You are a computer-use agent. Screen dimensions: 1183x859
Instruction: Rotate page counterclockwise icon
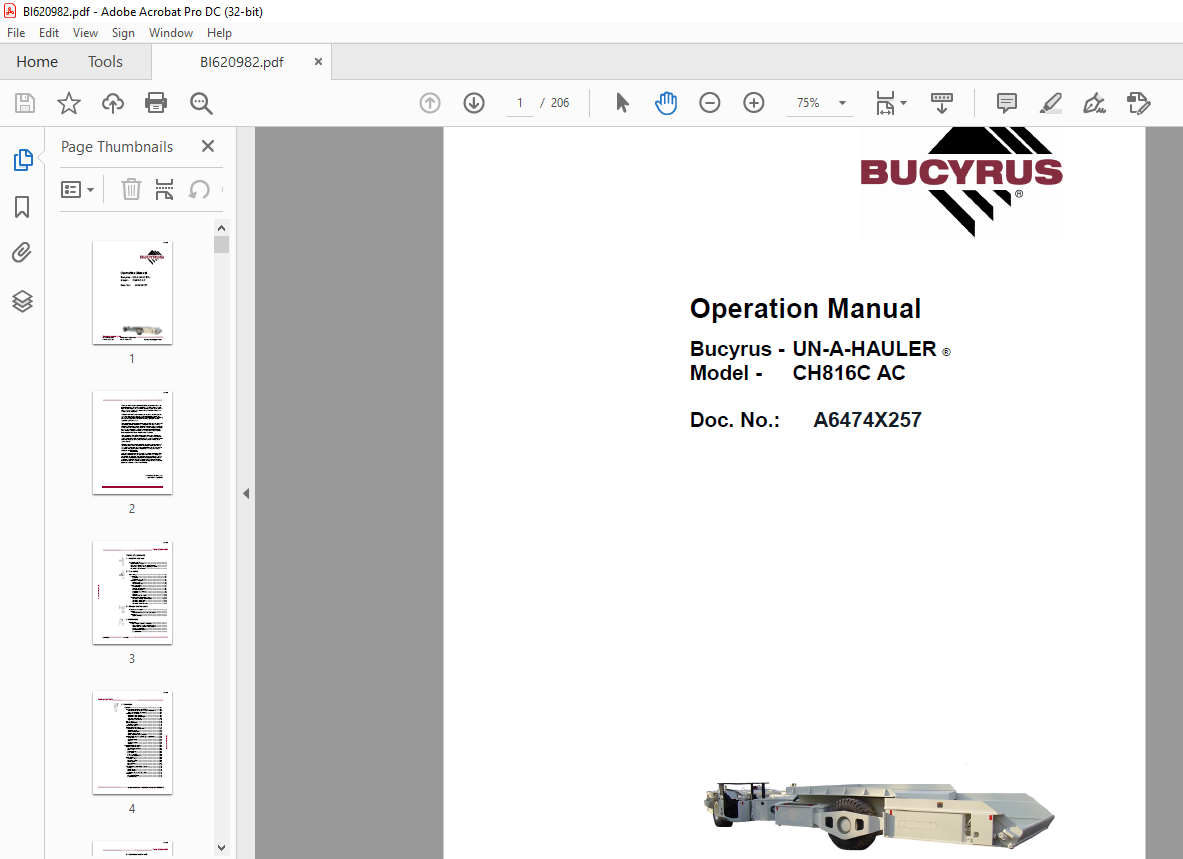click(x=199, y=189)
